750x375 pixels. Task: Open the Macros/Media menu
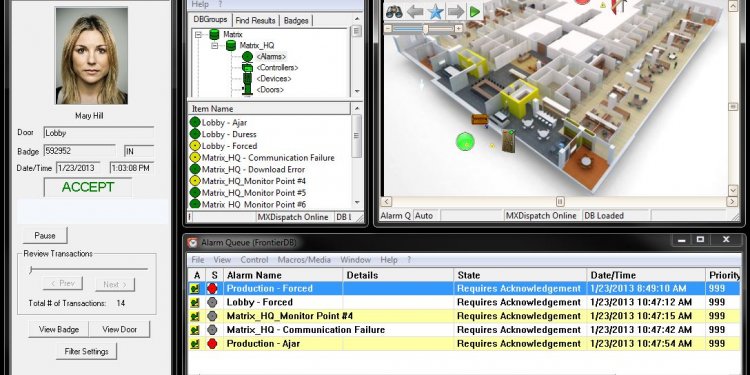[x=304, y=260]
